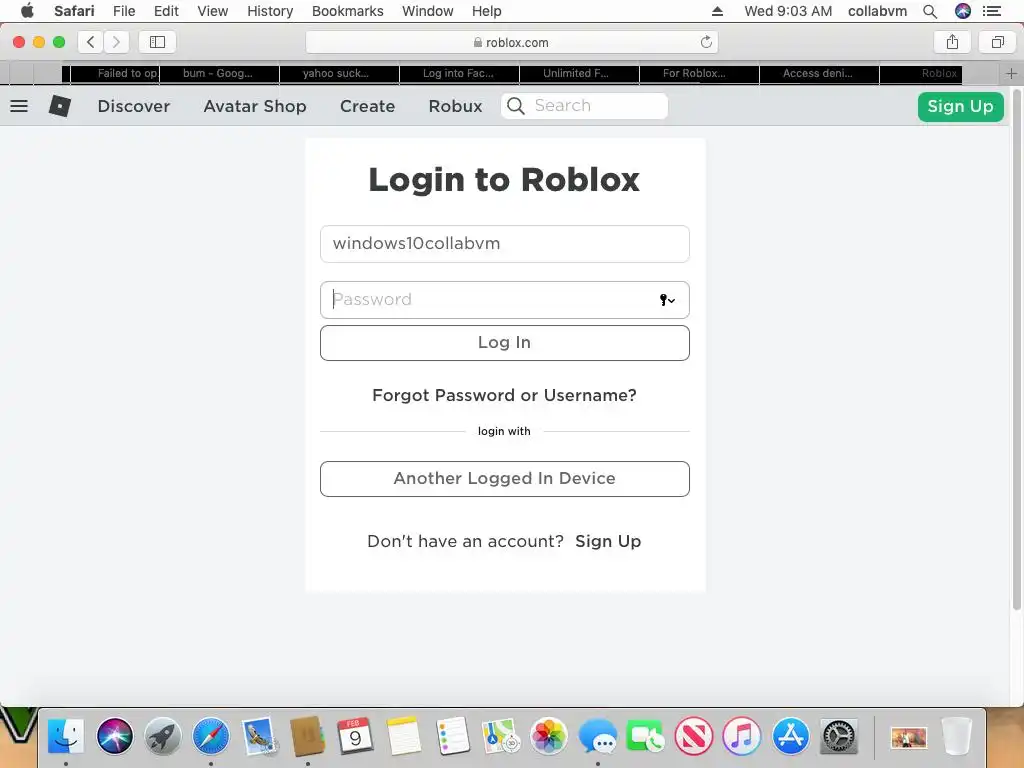Open the Trash in the Dock
Screen dimensions: 1024x768
pyautogui.click(x=957, y=736)
